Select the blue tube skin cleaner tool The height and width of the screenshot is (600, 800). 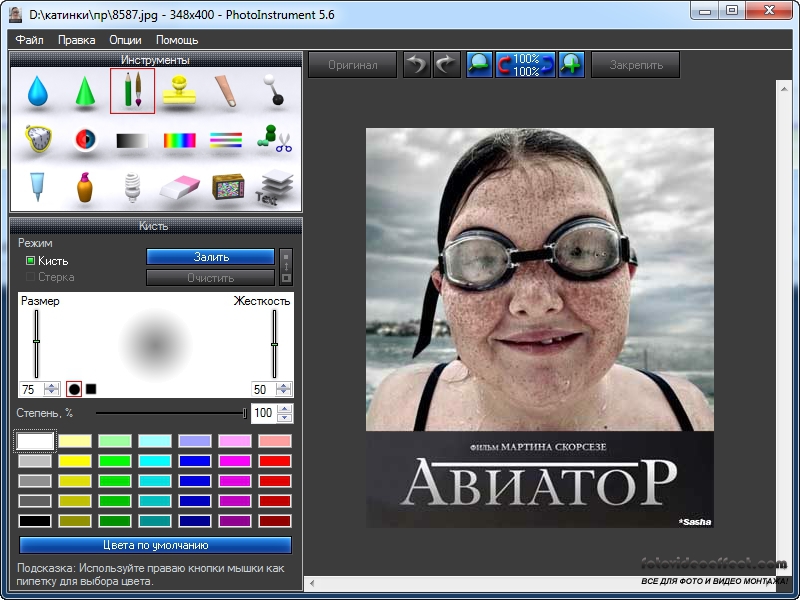coord(37,187)
